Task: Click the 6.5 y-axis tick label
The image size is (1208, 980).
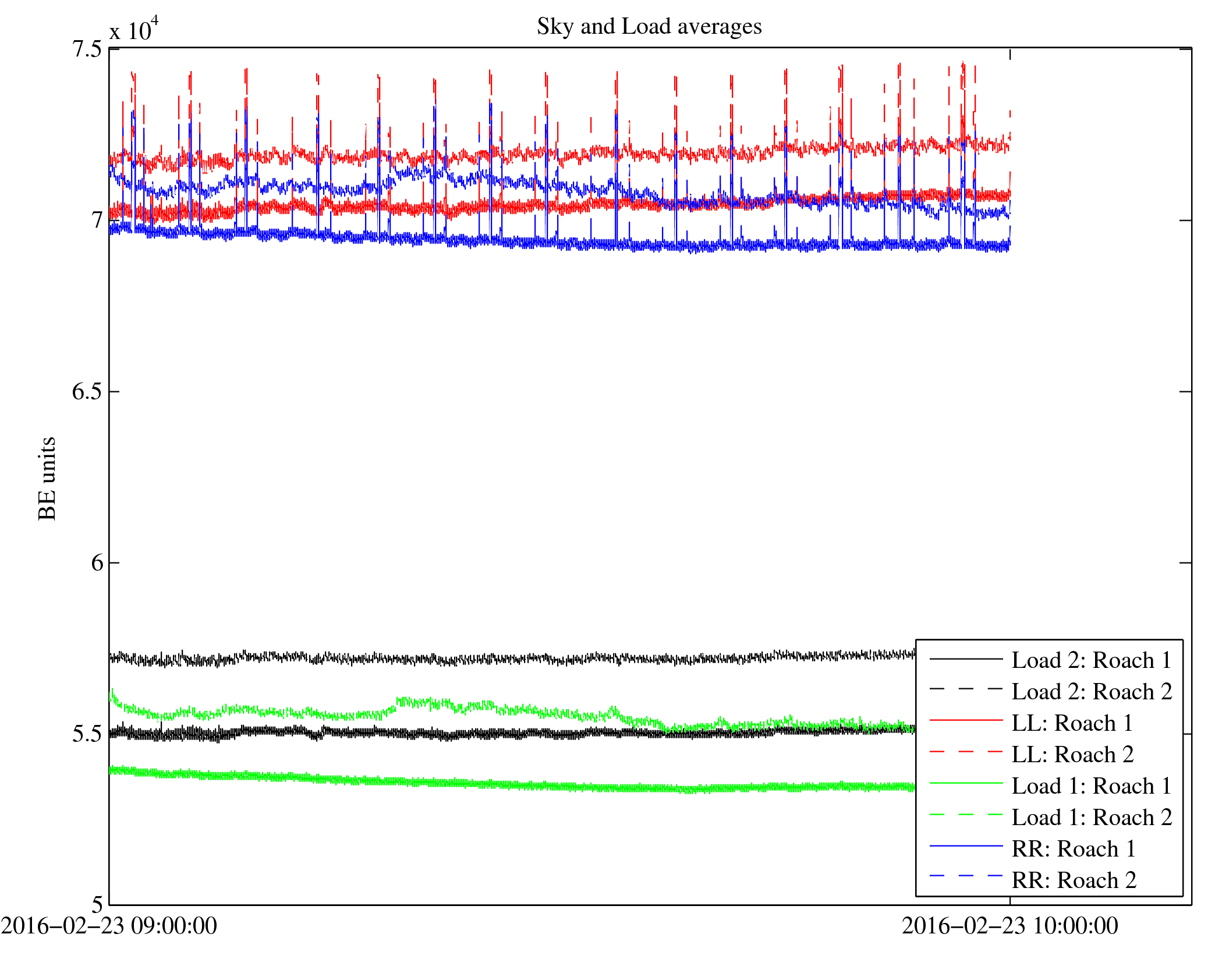Action: tap(87, 392)
